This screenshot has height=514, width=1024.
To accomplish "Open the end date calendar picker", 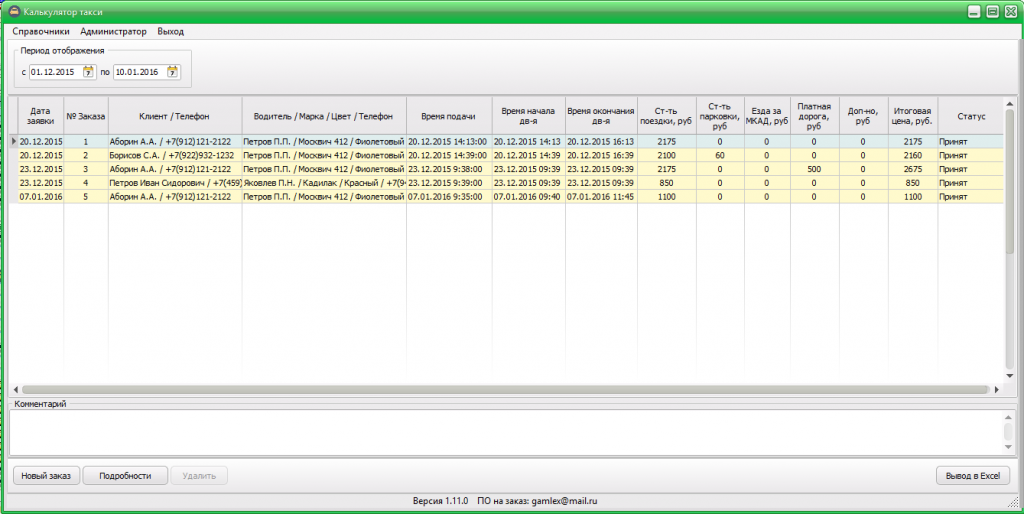I will 173,72.
